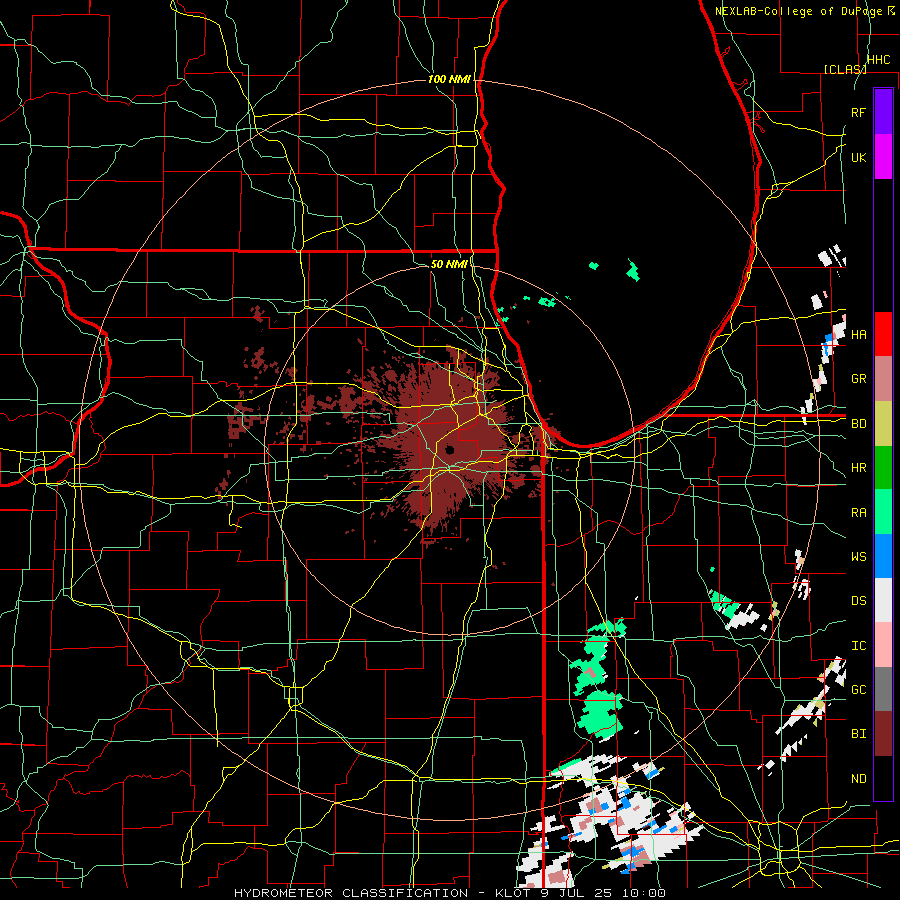
Task: Select the red HA legend swatch
Action: (x=883, y=334)
